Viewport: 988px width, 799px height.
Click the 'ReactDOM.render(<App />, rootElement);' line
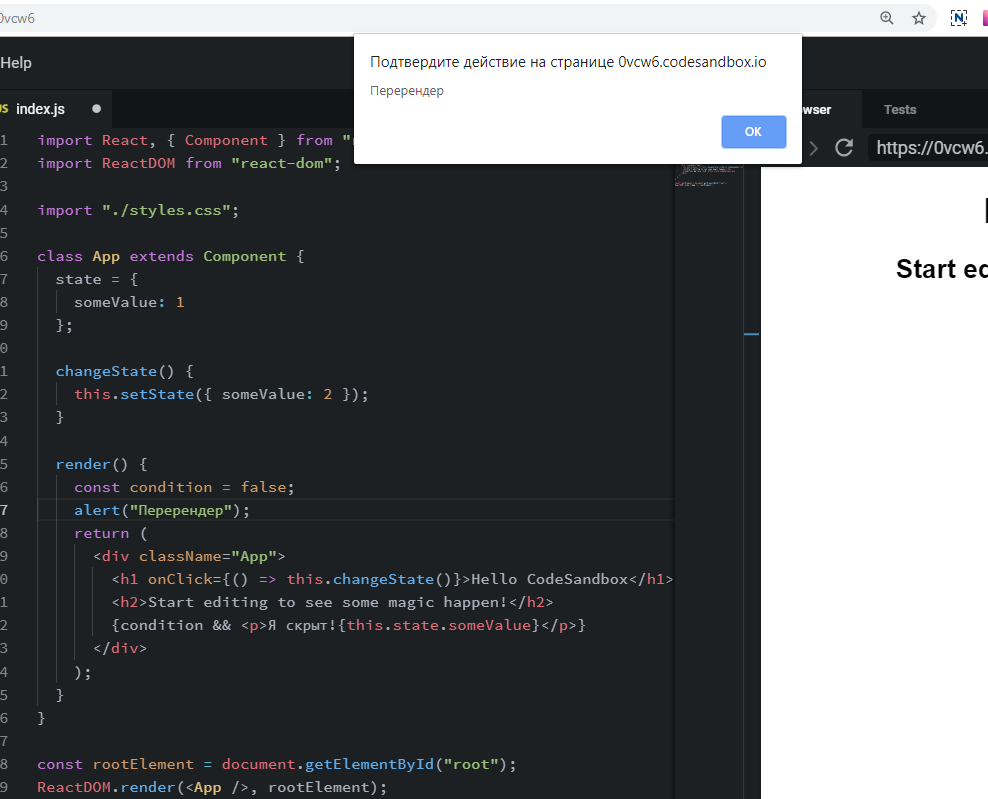212,788
